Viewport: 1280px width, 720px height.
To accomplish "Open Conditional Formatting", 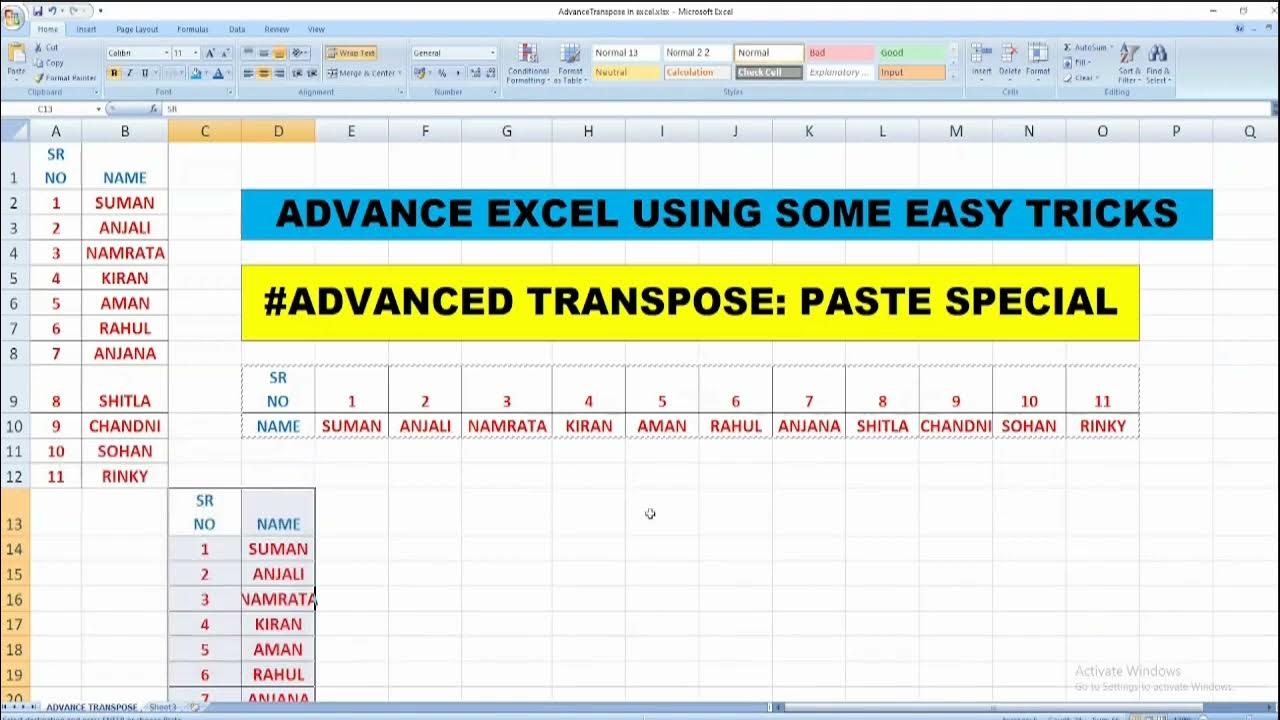I will click(528, 63).
